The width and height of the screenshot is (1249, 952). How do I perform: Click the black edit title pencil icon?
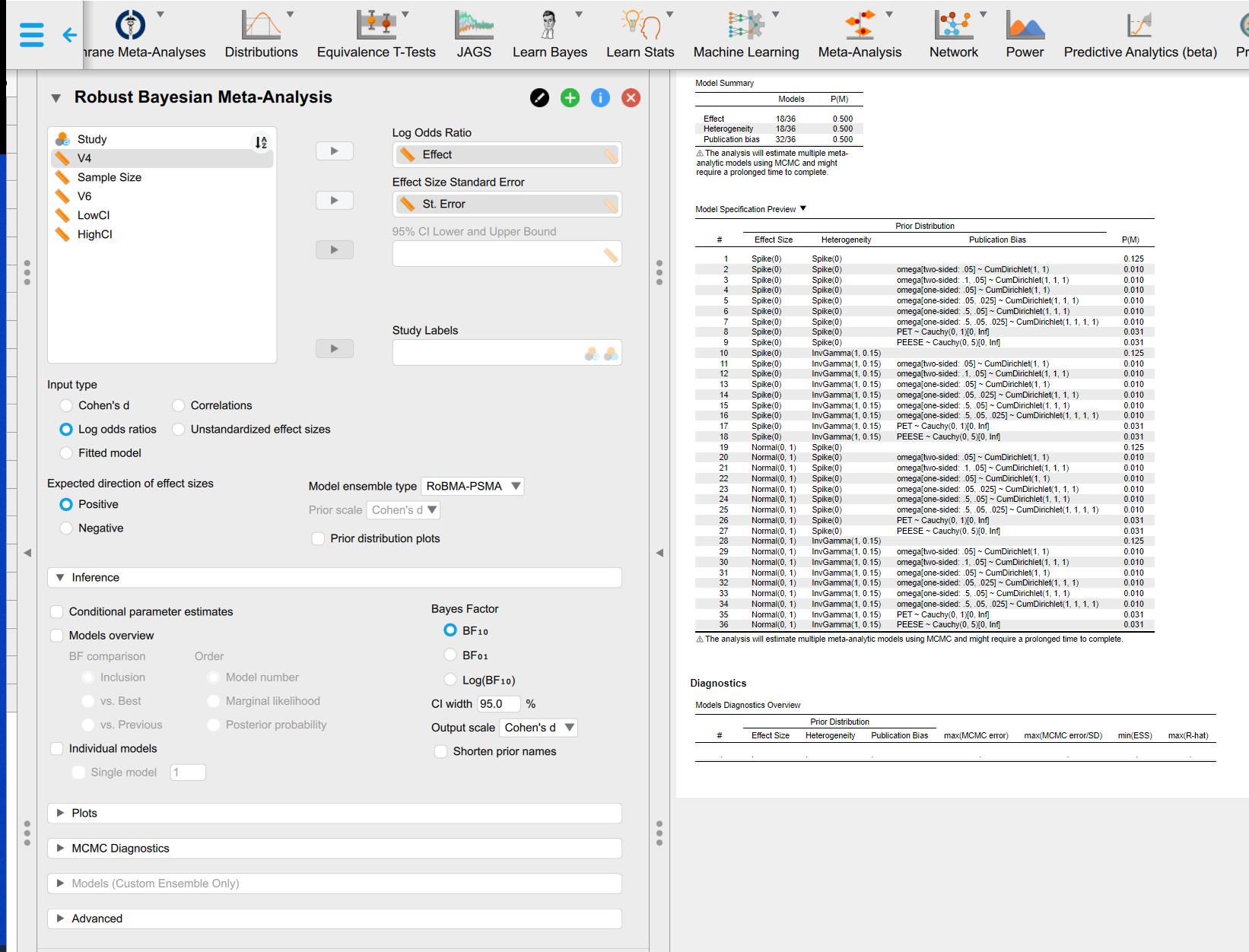coord(539,97)
